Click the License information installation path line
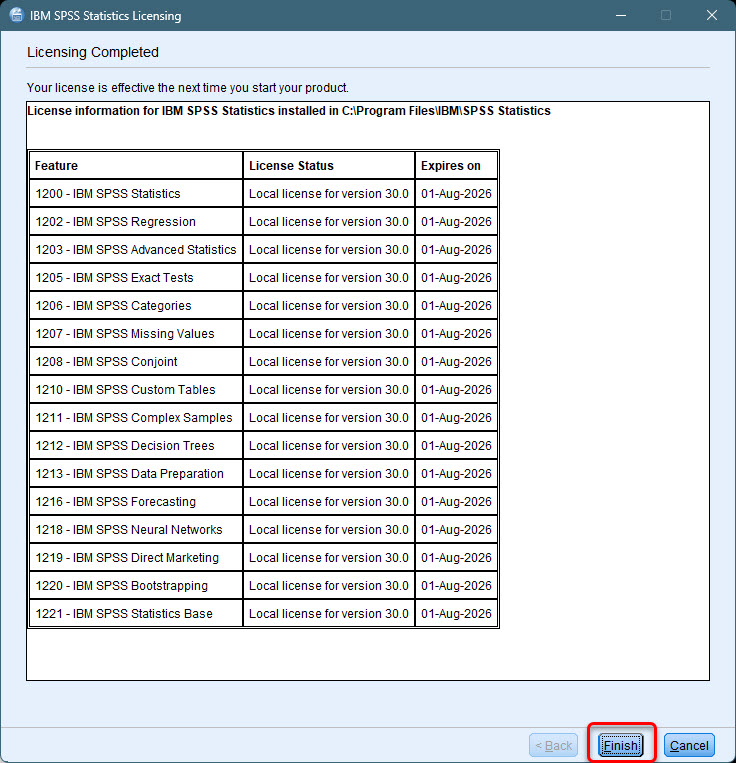Viewport: 736px width, 763px height. tap(289, 111)
